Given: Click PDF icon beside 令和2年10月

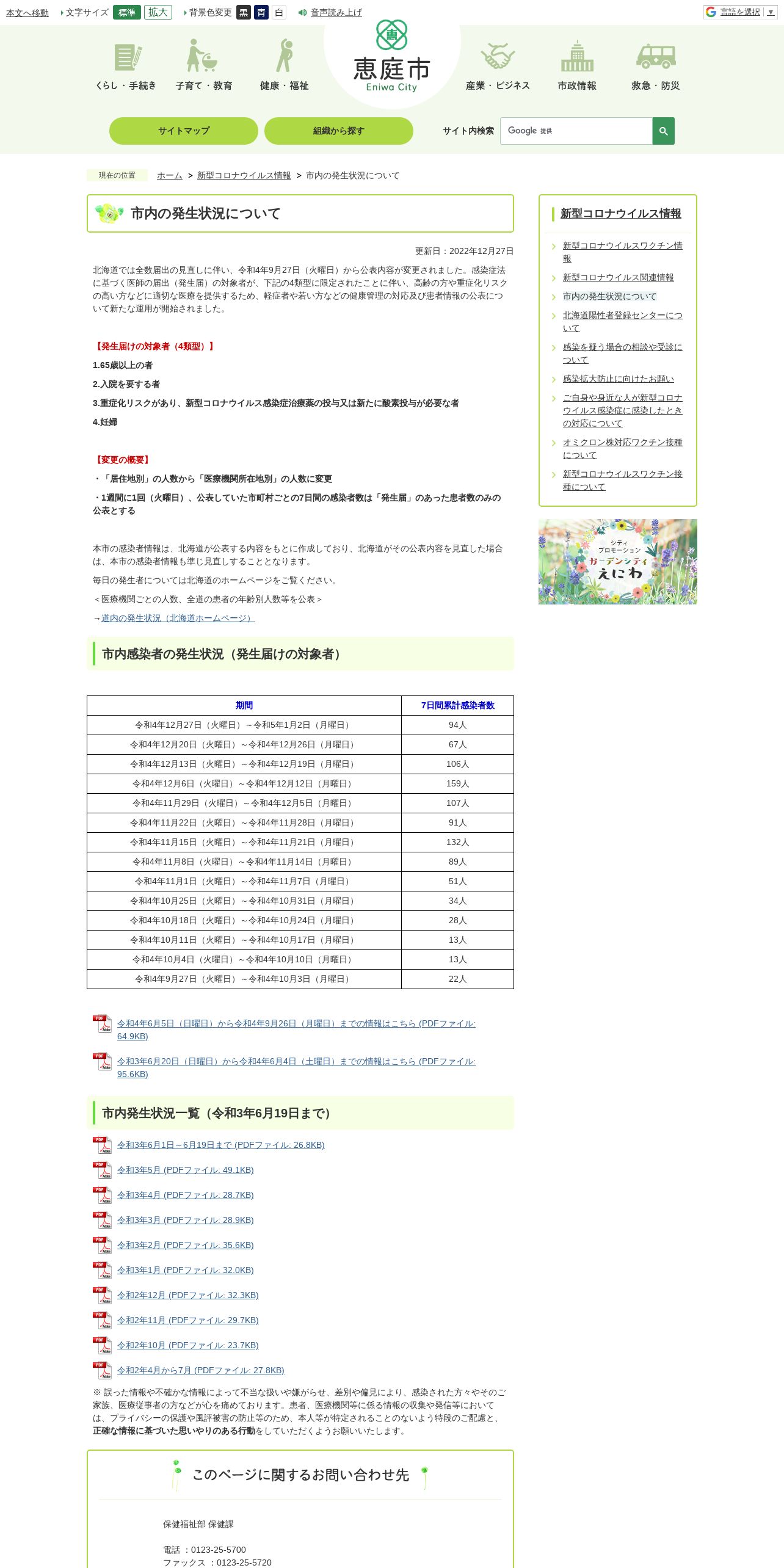Looking at the screenshot, I should 103,1346.
